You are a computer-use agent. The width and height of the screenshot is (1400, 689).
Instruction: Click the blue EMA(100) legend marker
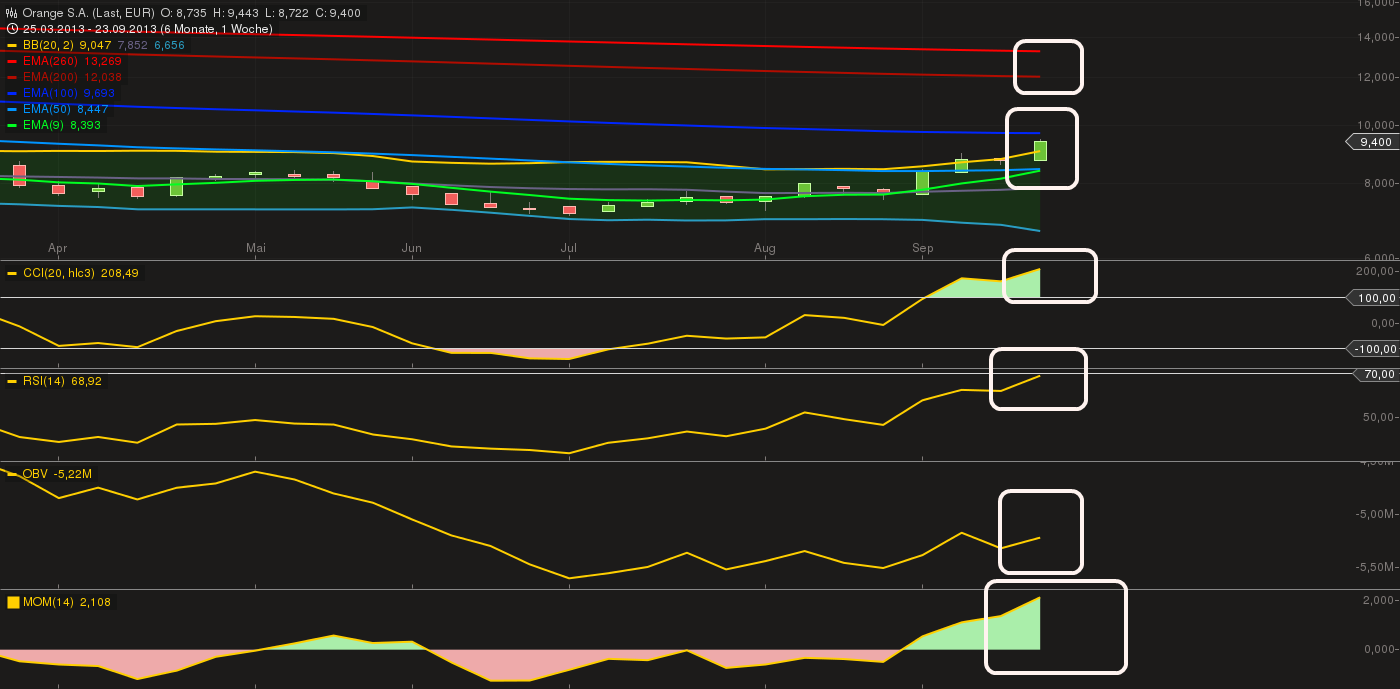click(12, 93)
